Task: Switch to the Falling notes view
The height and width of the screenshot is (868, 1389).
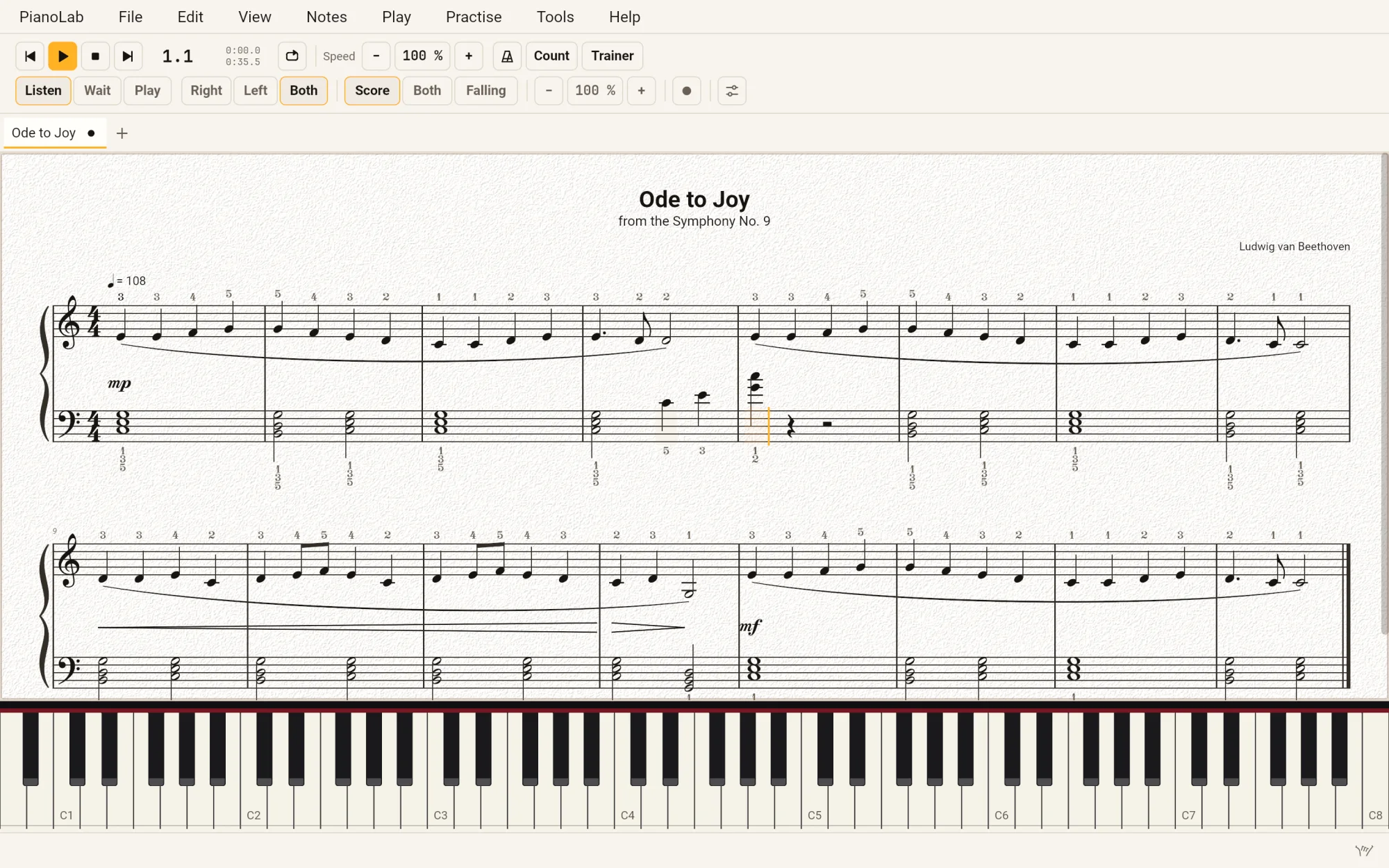Action: 486,91
